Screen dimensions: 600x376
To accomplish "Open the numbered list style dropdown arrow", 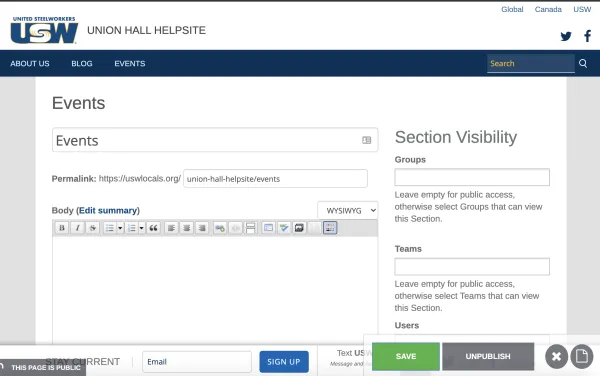I will click(142, 228).
